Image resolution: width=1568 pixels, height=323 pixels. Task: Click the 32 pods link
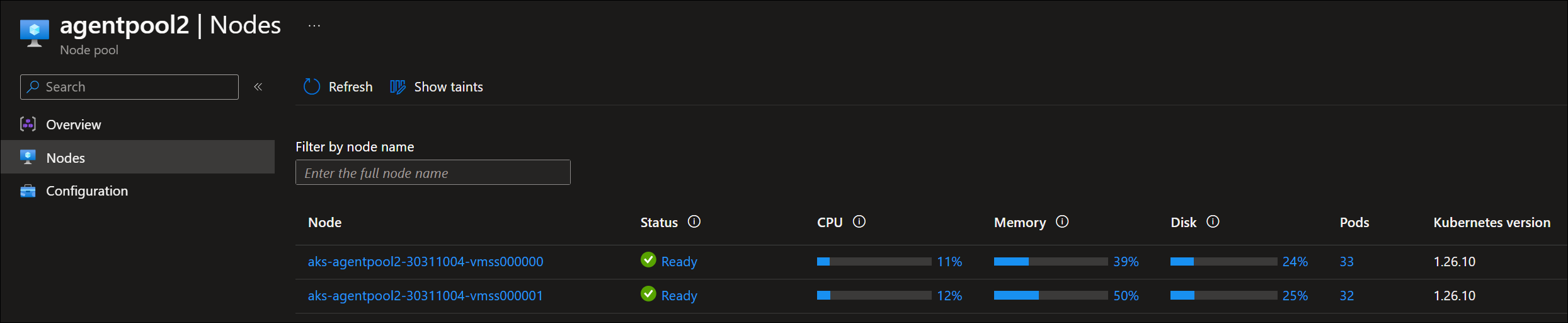1347,296
